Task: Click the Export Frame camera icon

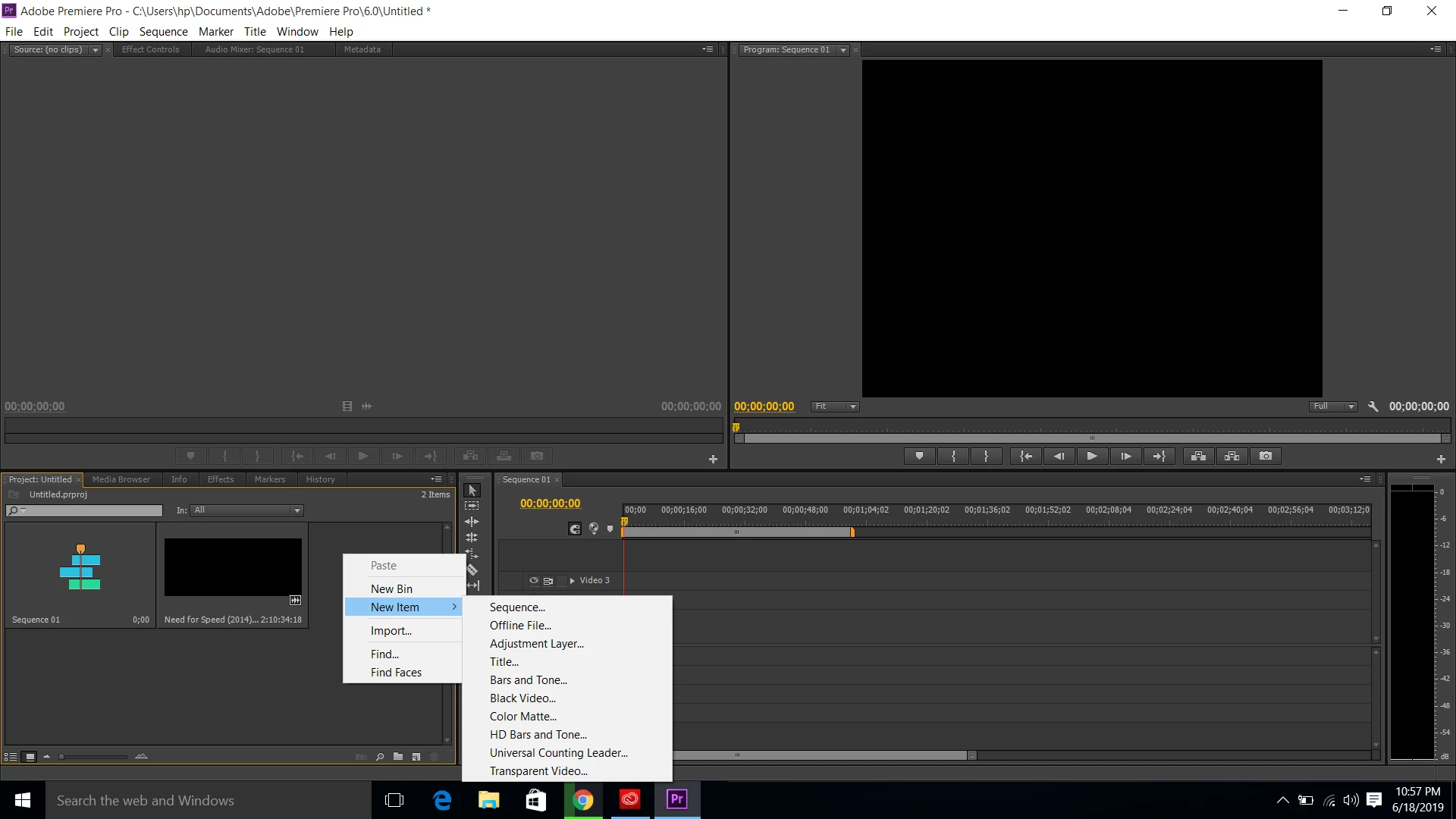Action: pyautogui.click(x=1266, y=456)
